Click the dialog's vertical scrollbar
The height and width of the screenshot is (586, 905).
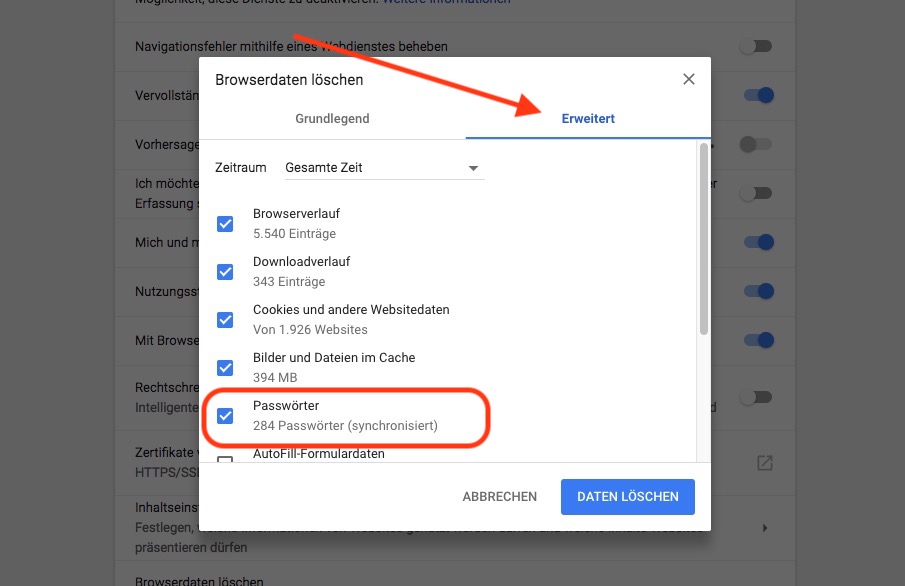(x=703, y=240)
